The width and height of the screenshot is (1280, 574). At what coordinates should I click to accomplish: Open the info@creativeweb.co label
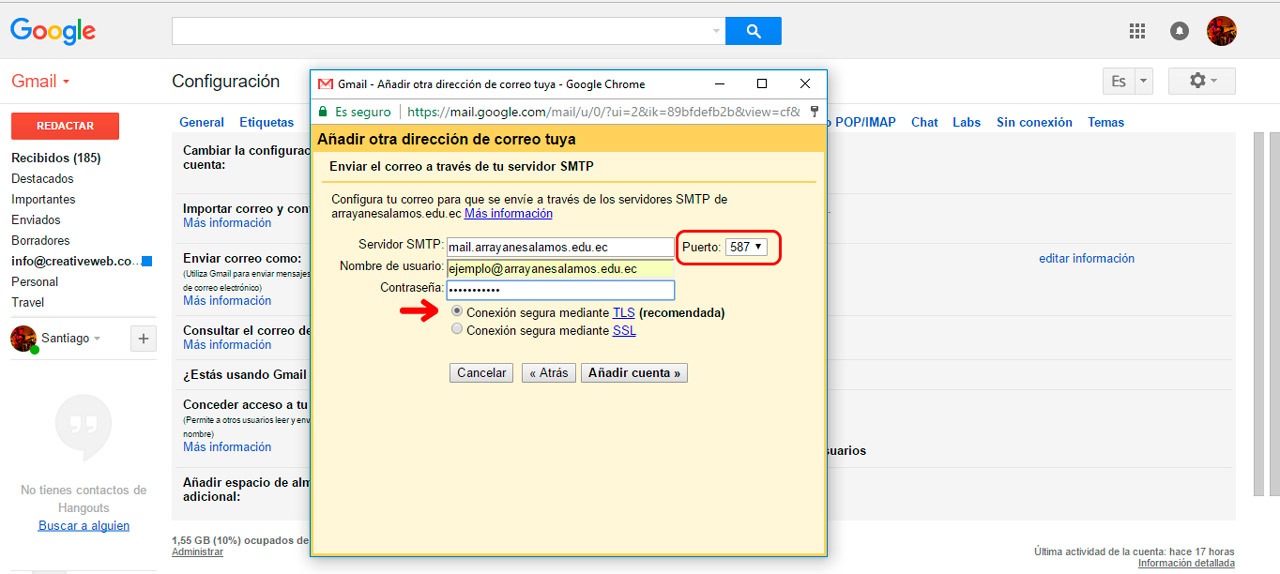point(76,261)
